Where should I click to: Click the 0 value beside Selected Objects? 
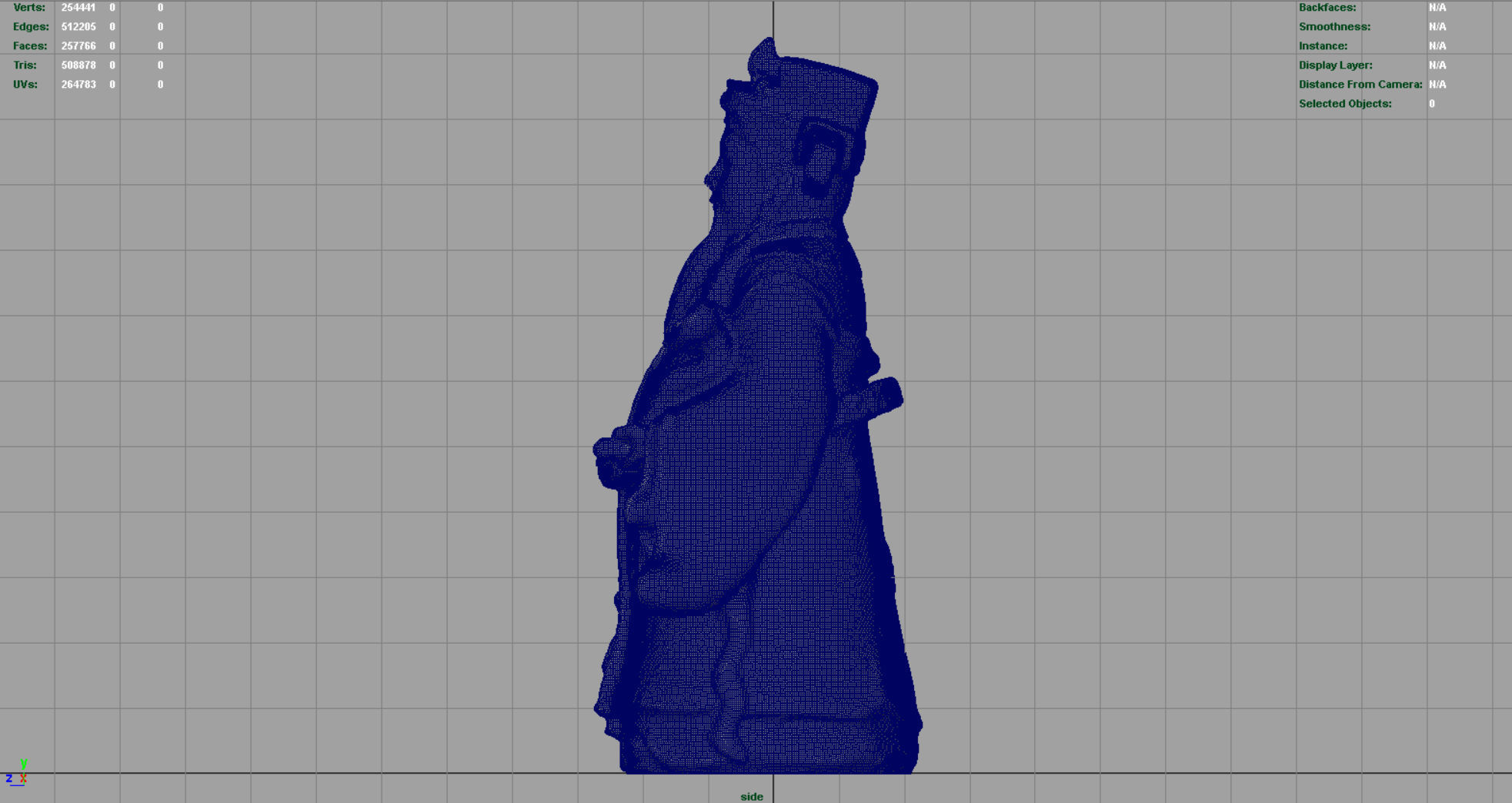pyautogui.click(x=1432, y=104)
